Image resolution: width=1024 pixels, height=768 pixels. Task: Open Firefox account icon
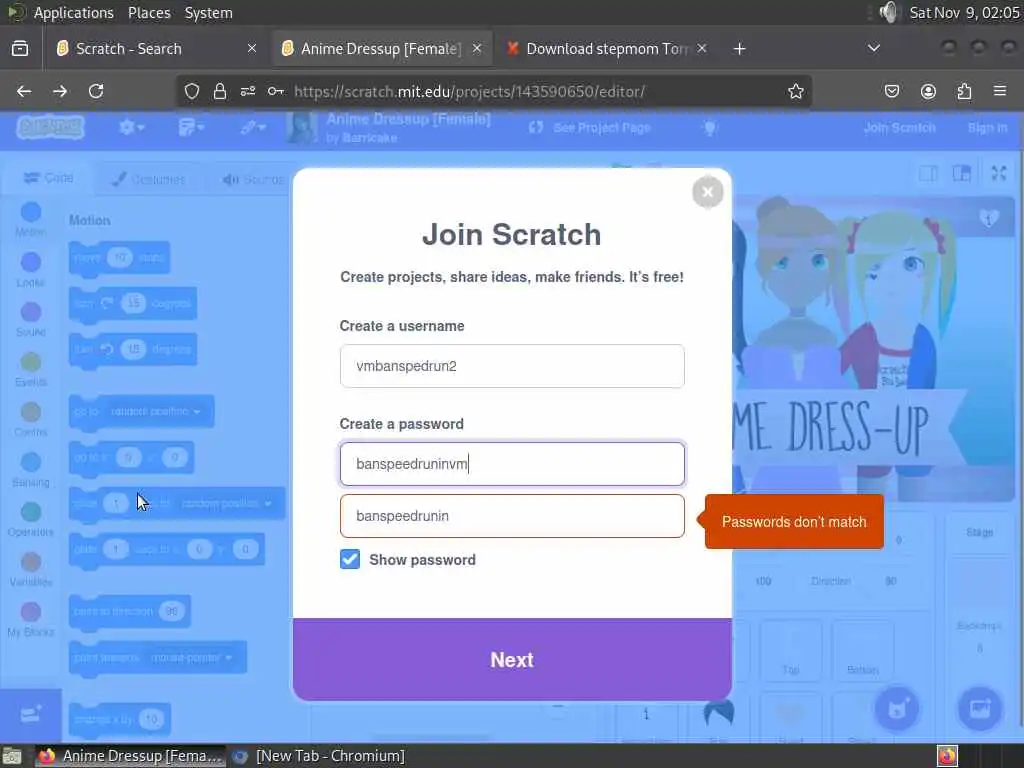928,91
